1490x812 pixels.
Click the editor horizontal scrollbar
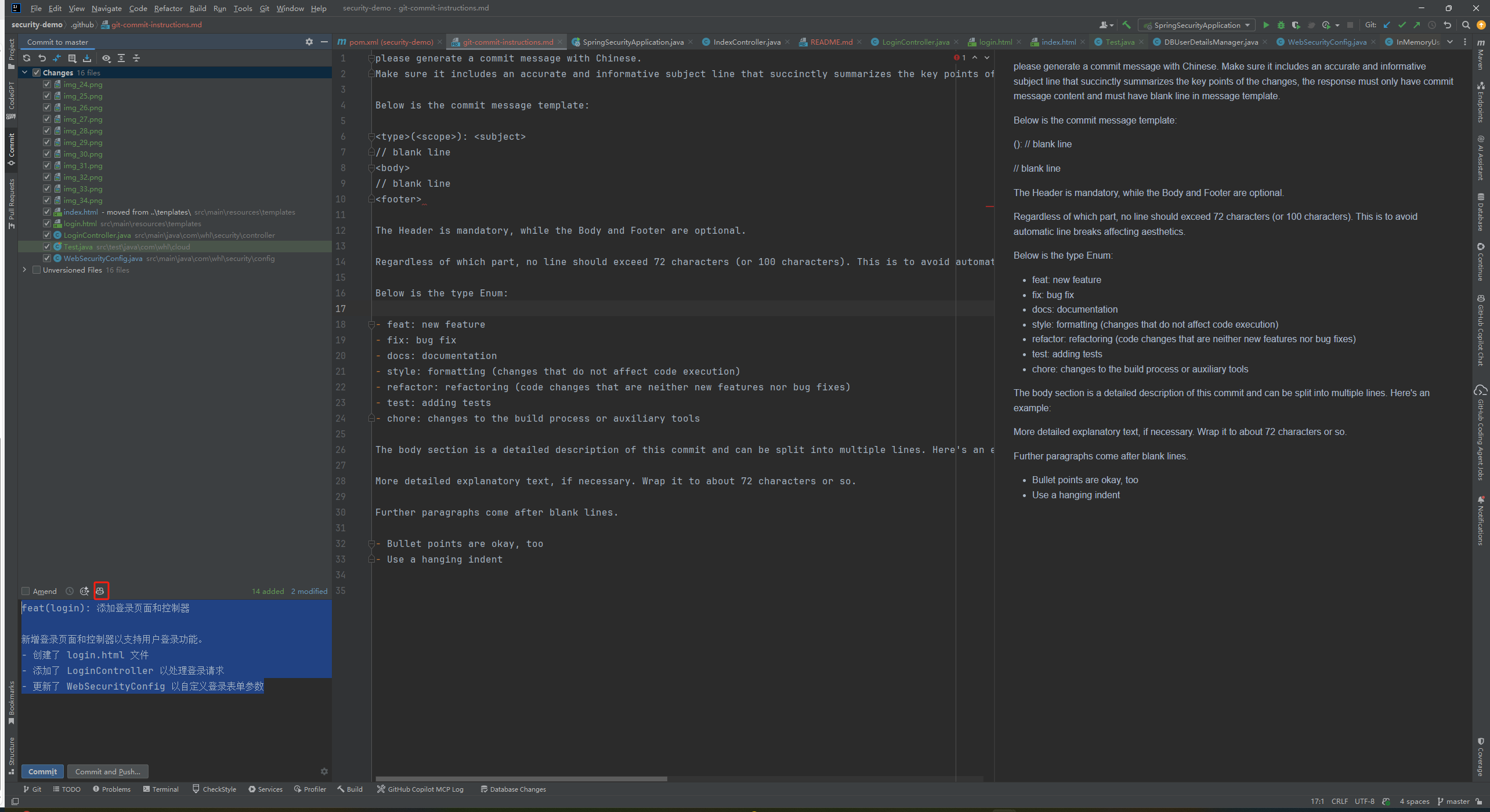pyautogui.click(x=521, y=778)
